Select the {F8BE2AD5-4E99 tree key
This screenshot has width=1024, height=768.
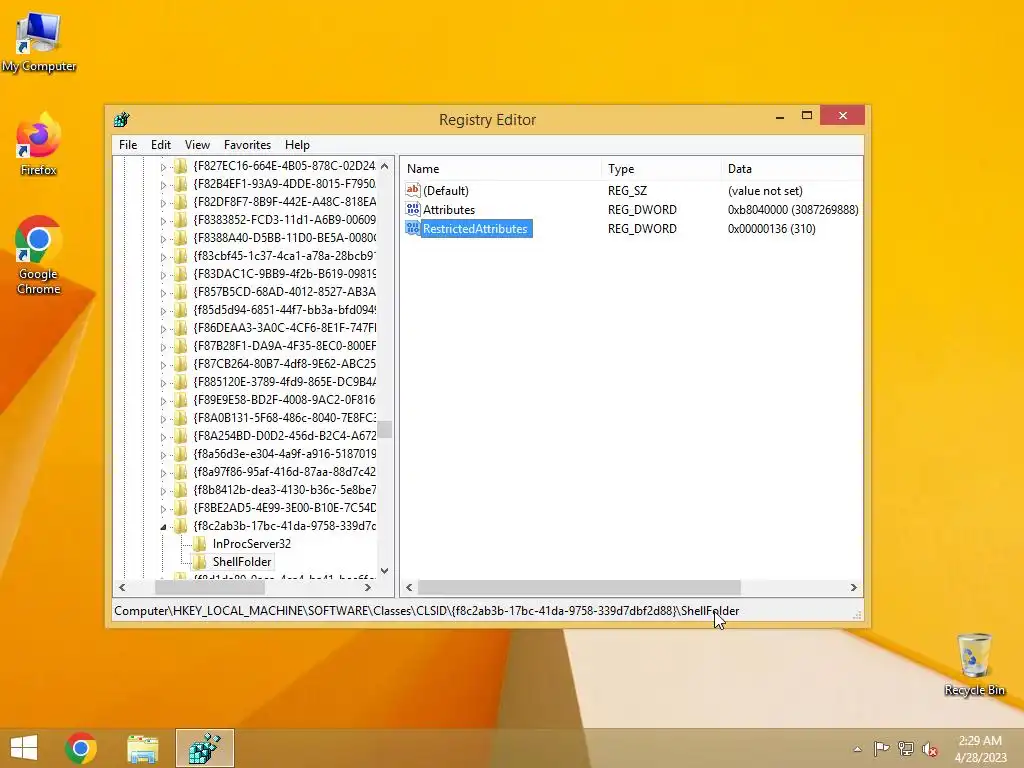pos(284,507)
